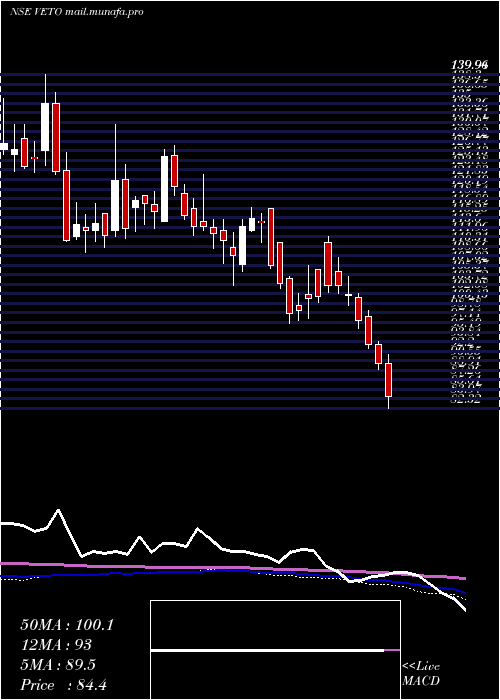Click the last red candlestick at chart low
This screenshot has width=500, height=700.
tap(388, 381)
